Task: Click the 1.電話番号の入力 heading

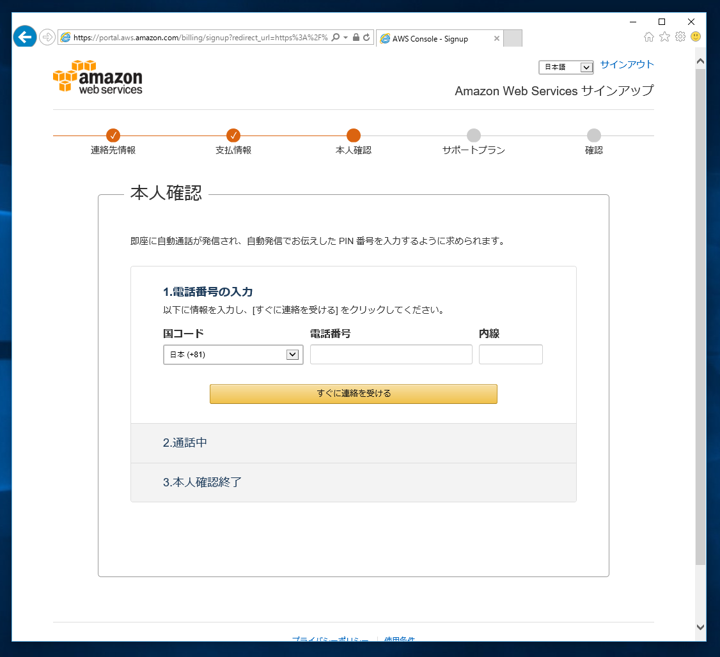Action: tap(208, 292)
